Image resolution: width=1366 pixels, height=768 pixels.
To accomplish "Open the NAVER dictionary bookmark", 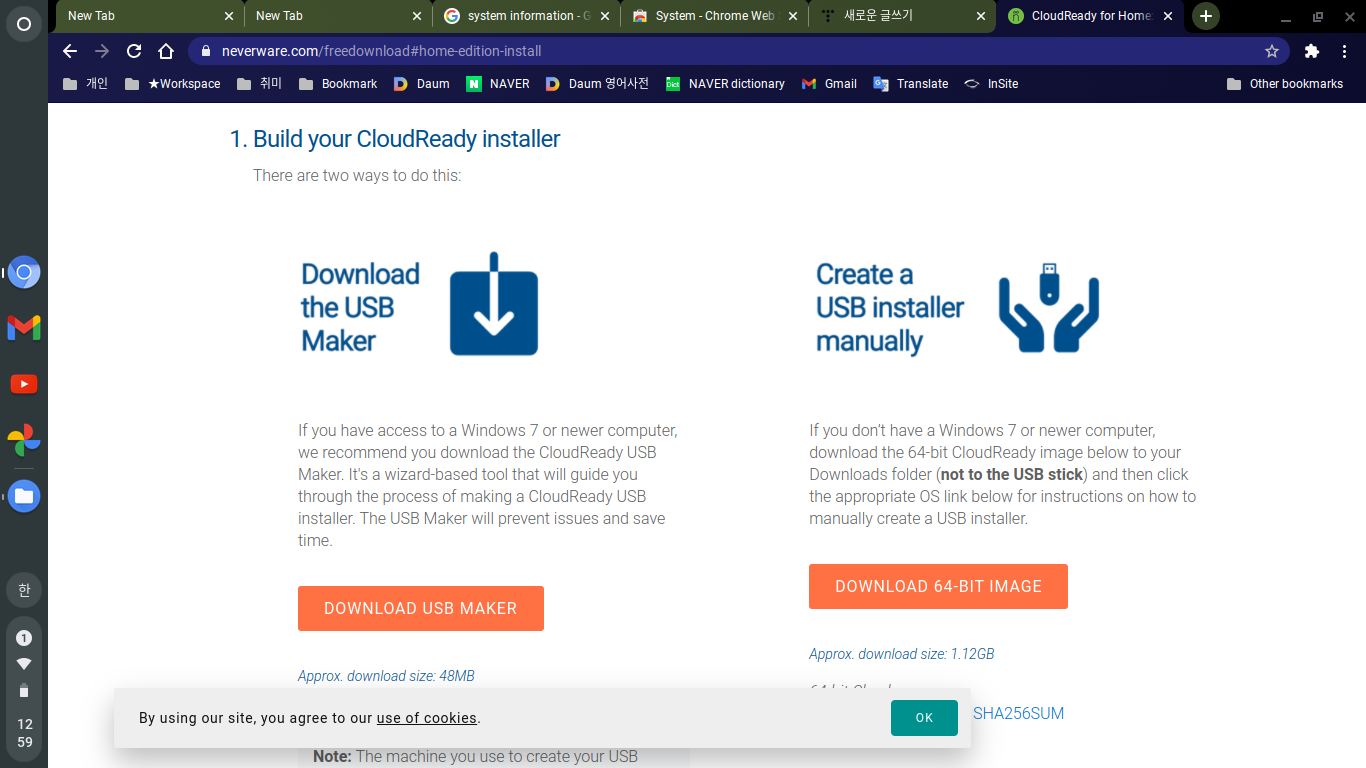I will coord(725,84).
